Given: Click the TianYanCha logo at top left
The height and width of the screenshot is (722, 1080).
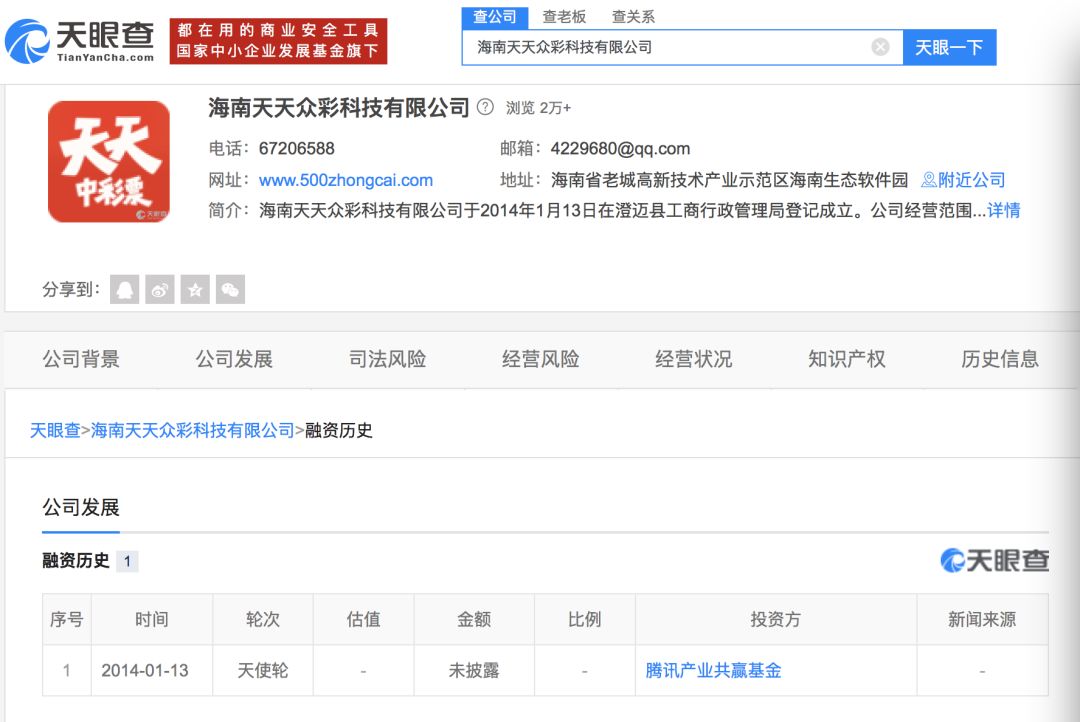Looking at the screenshot, I should point(79,41).
